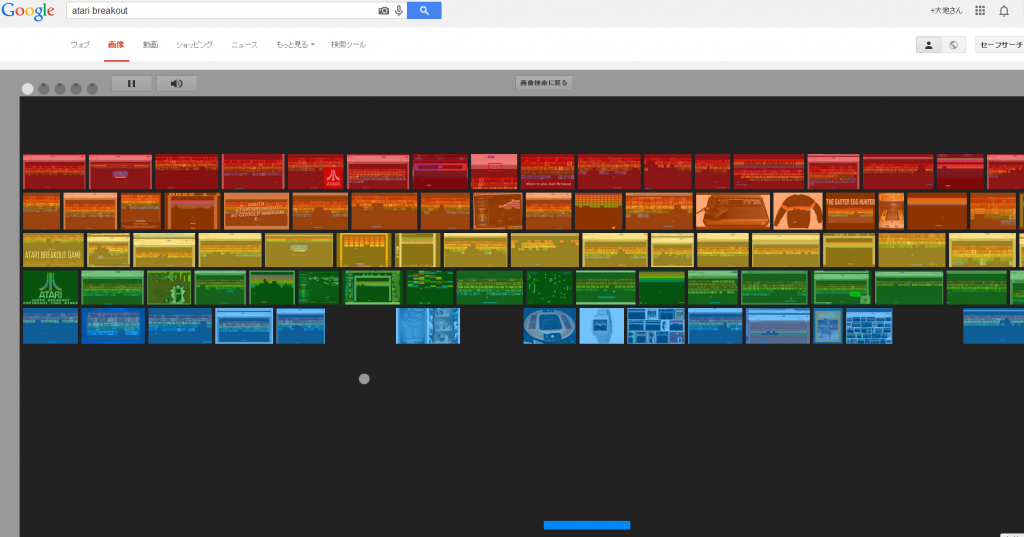Click 画像検索に戻る button
The height and width of the screenshot is (537, 1024).
pos(543,83)
